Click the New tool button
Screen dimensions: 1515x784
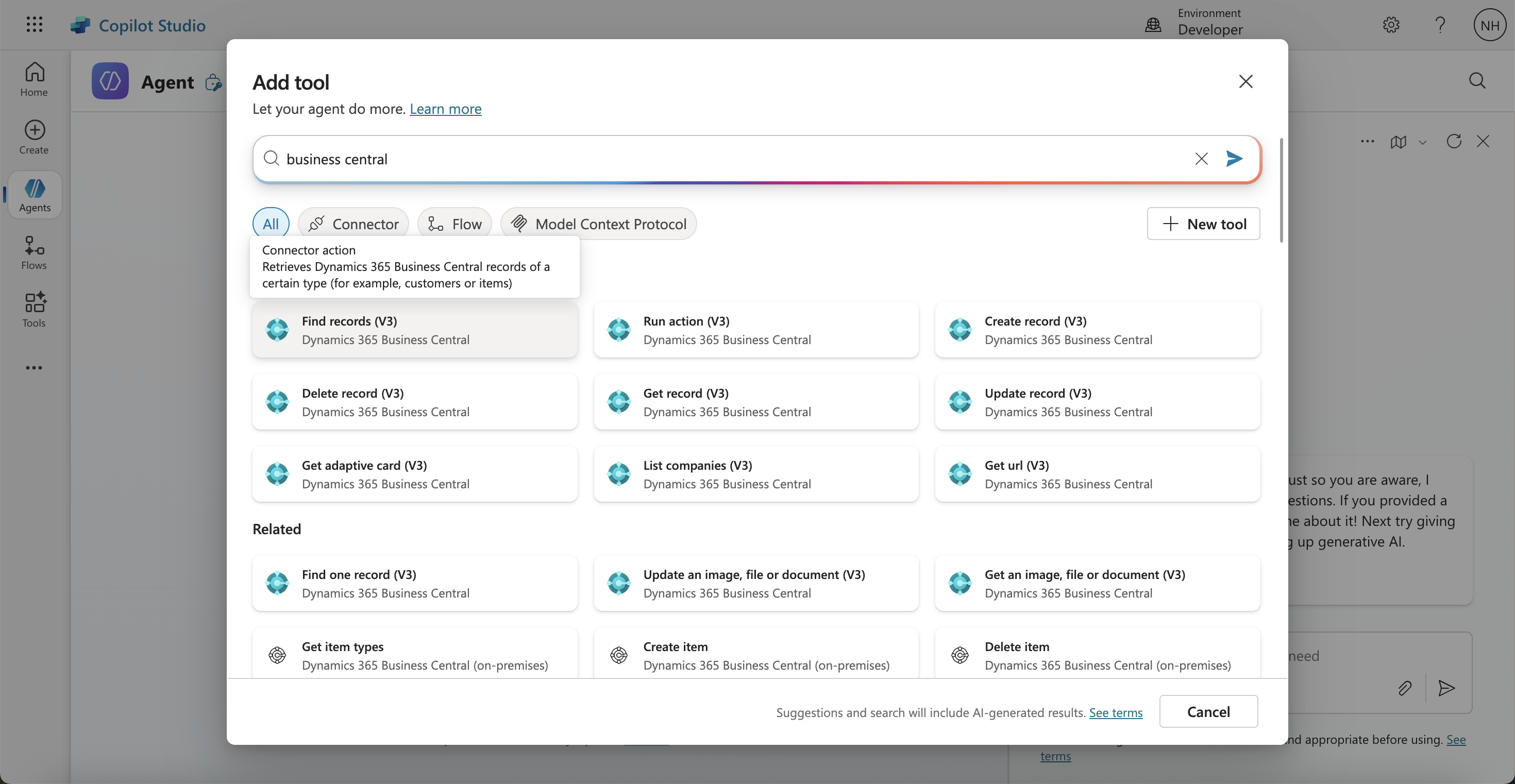1203,224
